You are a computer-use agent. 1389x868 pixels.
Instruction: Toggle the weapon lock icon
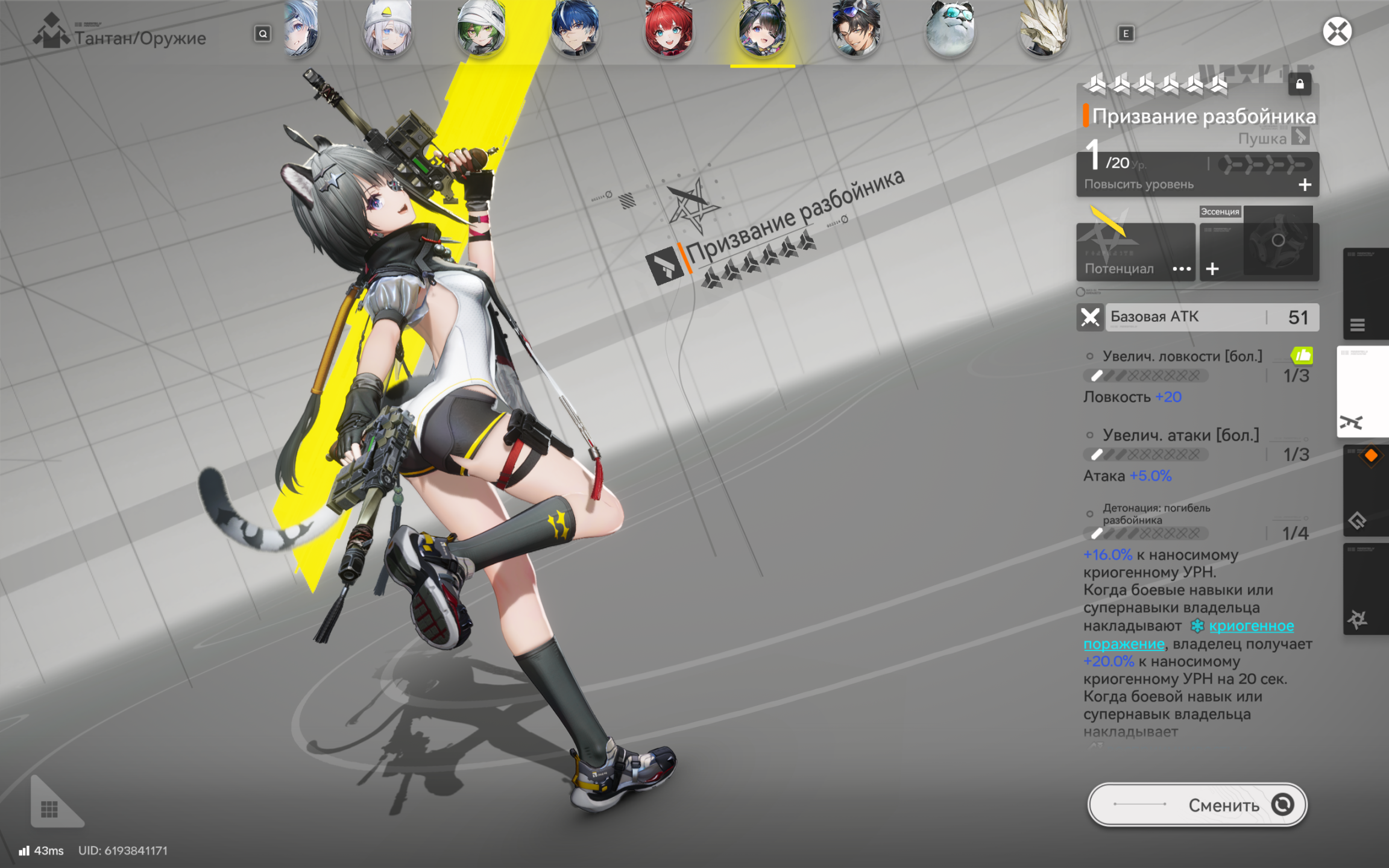coord(1299,84)
